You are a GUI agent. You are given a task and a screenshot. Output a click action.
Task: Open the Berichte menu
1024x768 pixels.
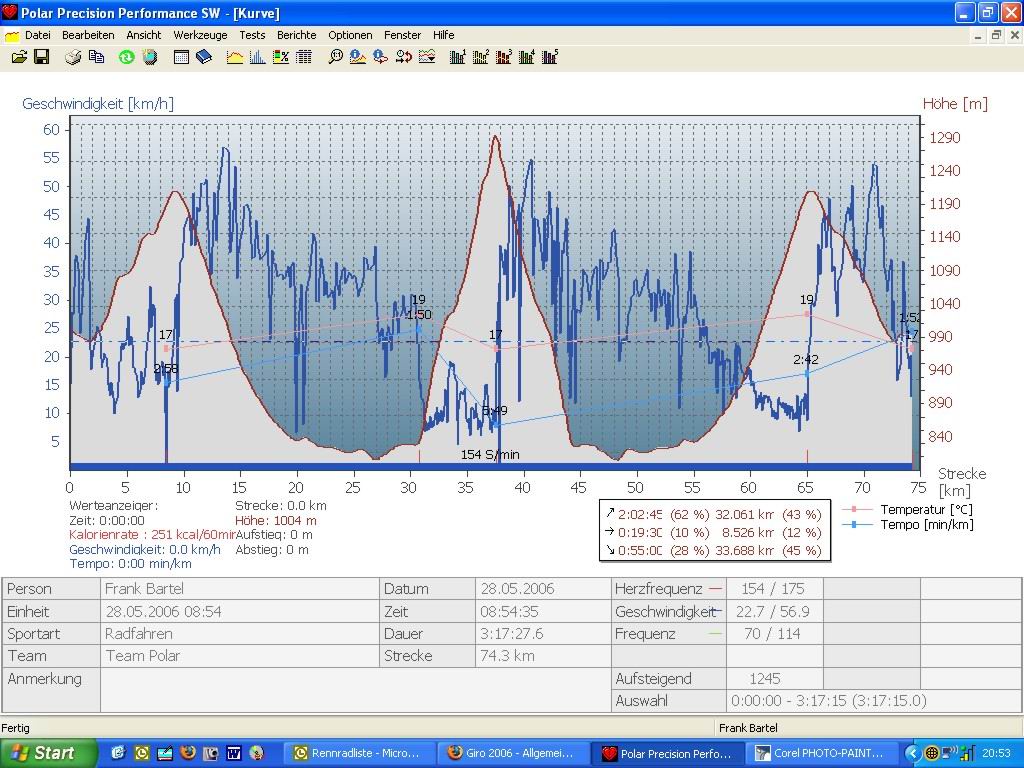click(x=296, y=35)
